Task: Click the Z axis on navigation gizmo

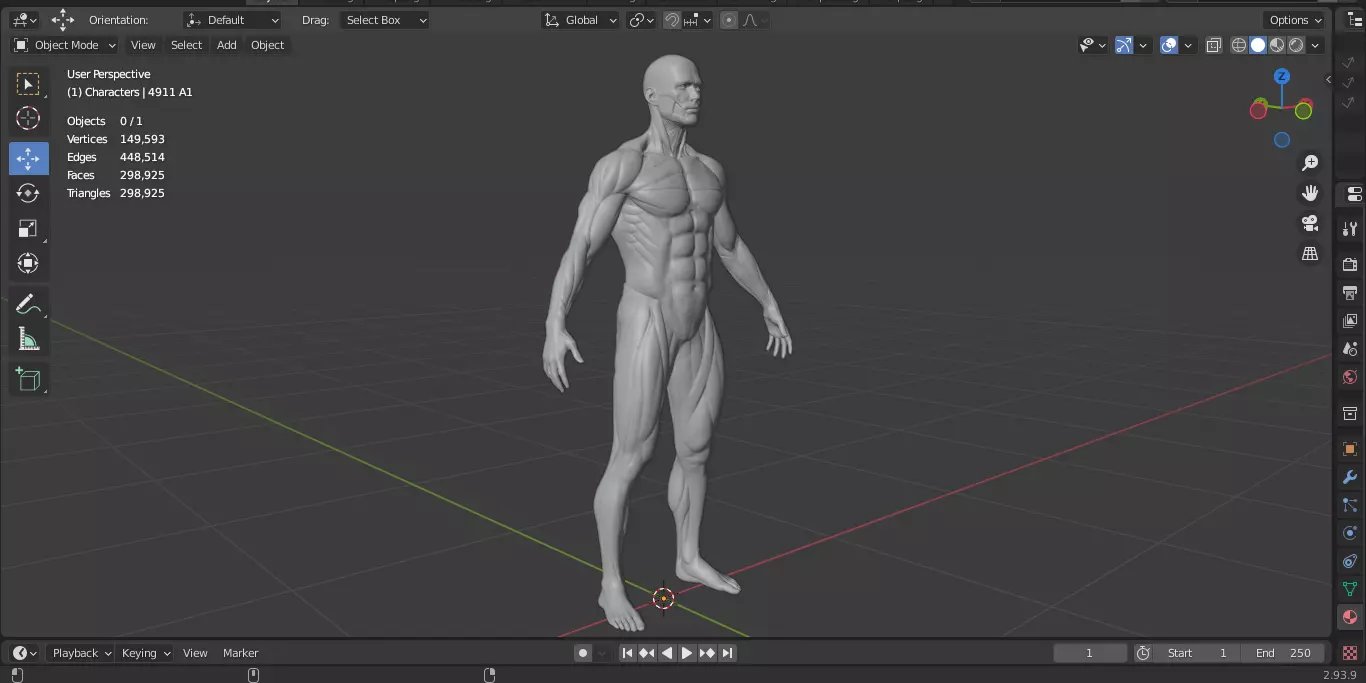Action: [x=1282, y=76]
